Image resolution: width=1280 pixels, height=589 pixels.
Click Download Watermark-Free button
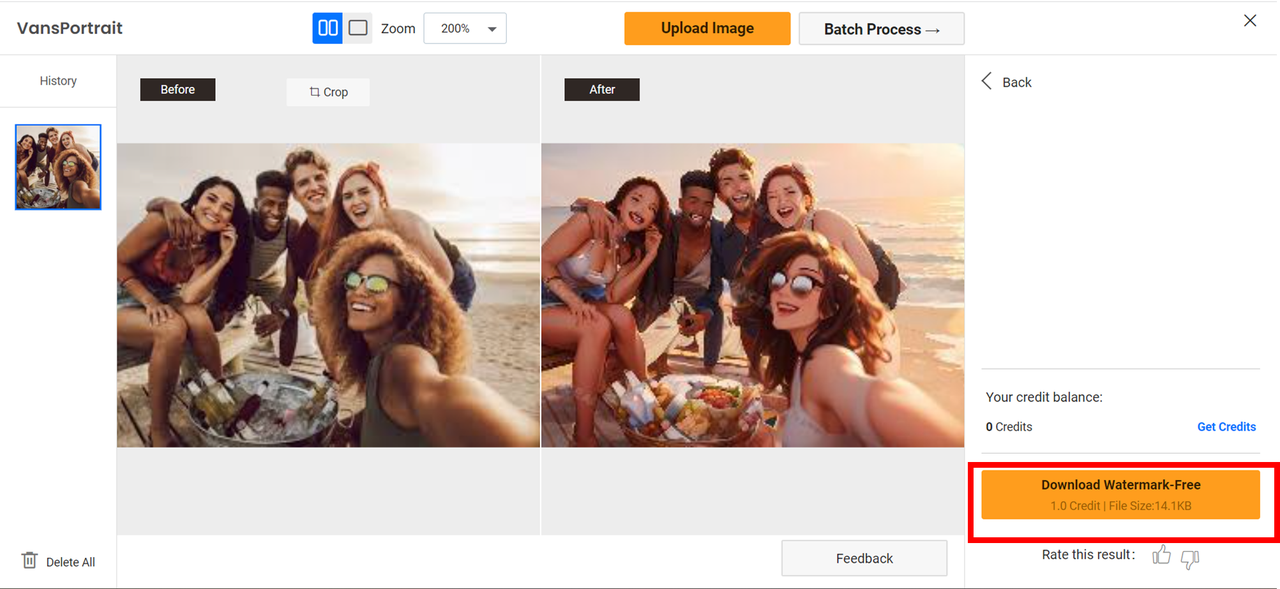pos(1120,494)
